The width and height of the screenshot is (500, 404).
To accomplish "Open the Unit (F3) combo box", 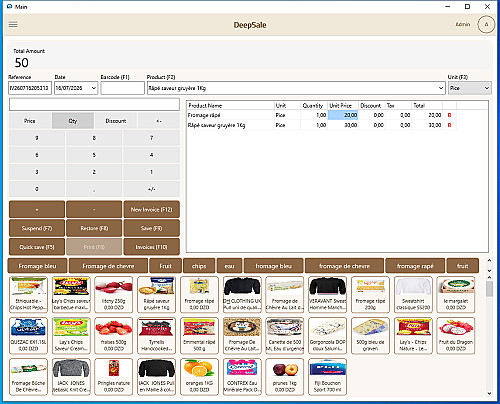I will click(x=469, y=88).
